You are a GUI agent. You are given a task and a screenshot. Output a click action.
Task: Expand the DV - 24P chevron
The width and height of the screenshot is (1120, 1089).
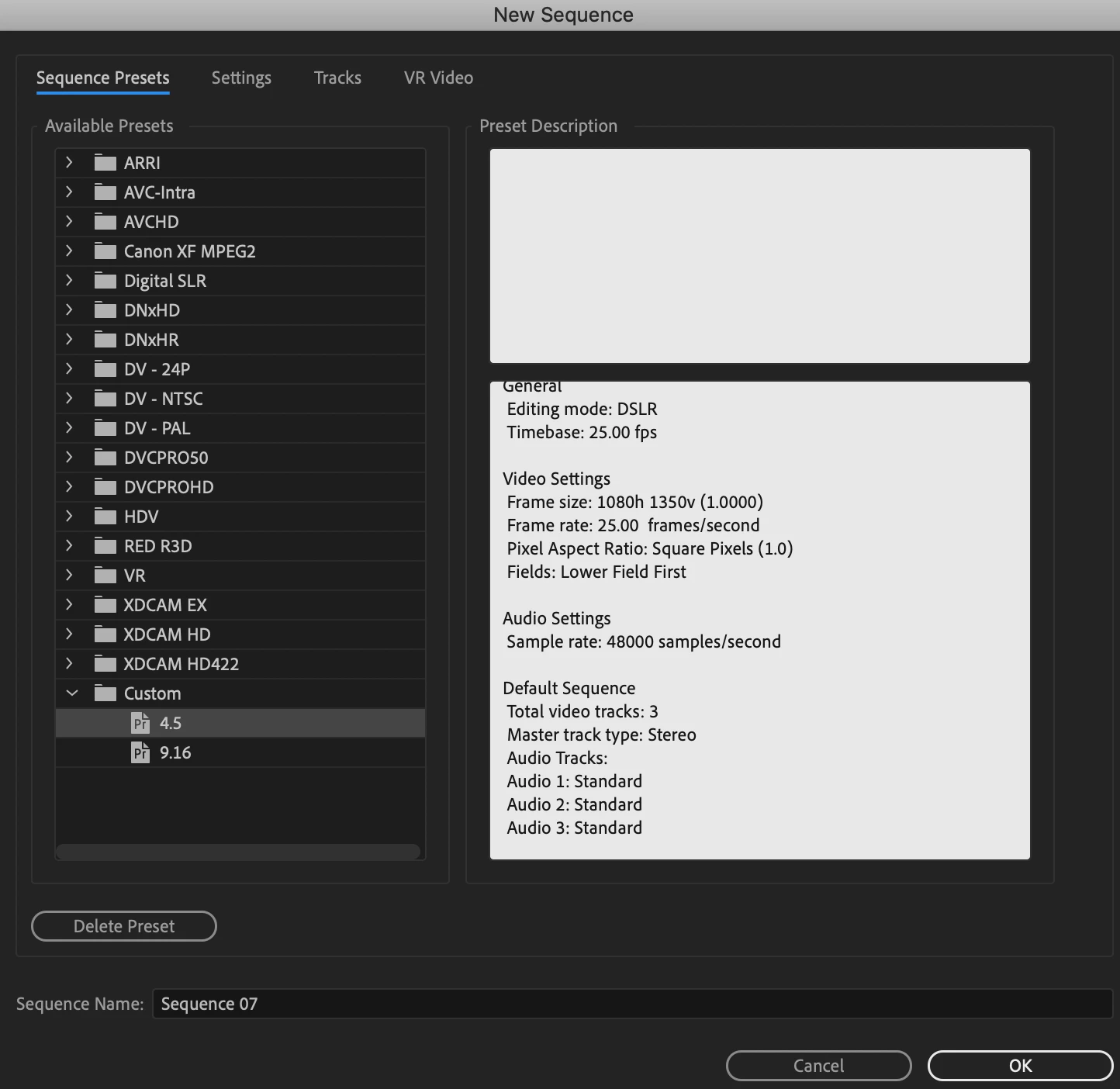coord(69,368)
